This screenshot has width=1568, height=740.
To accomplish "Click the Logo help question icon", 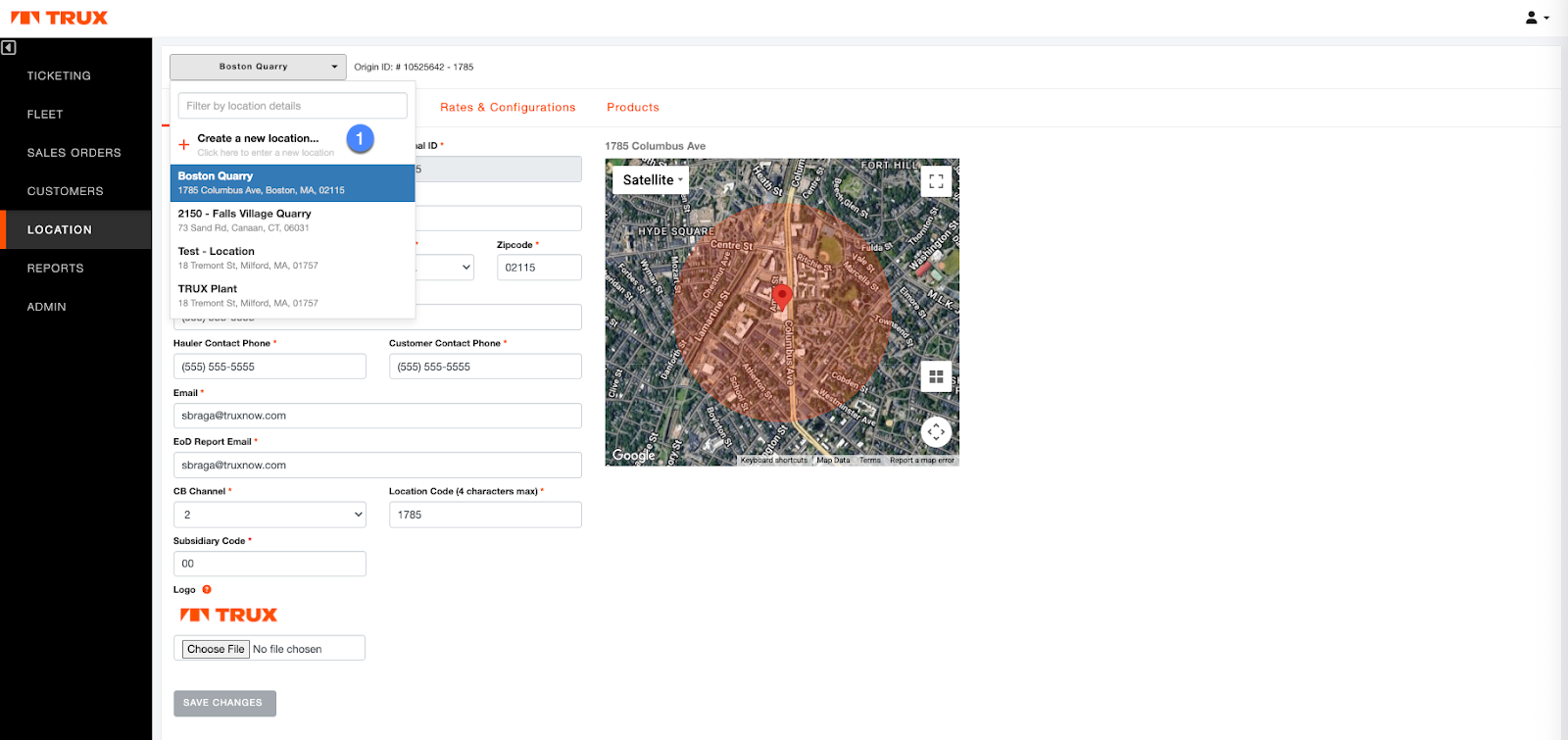I will click(207, 590).
